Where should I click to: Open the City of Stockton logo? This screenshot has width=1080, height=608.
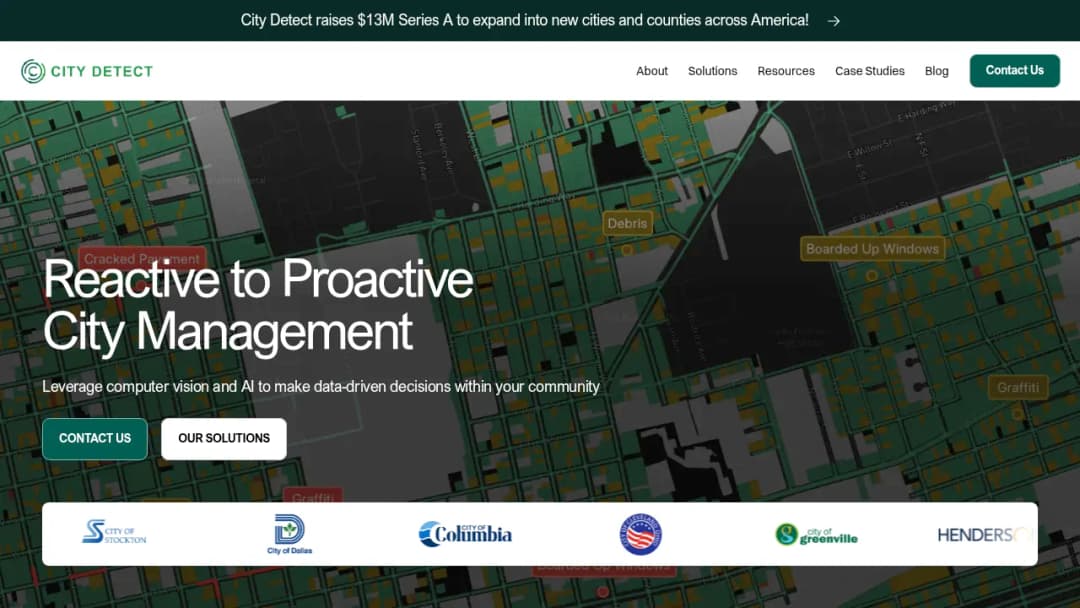(114, 532)
